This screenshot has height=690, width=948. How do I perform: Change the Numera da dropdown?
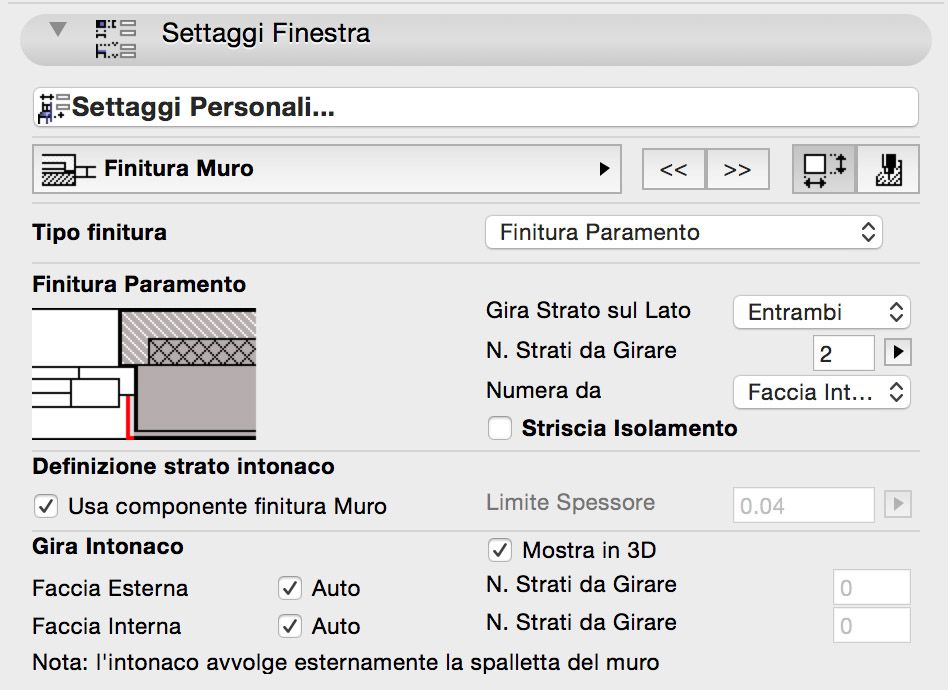(x=820, y=392)
